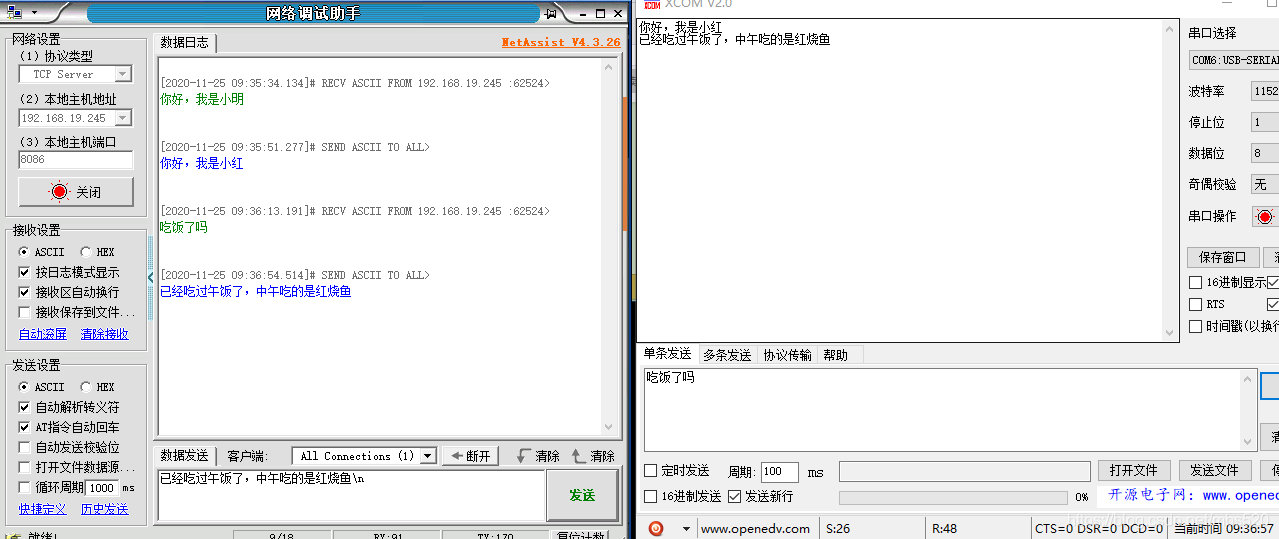Click the 周期 field showing 100 in XCOM
Viewport: 1279px width, 539px height.
point(779,471)
